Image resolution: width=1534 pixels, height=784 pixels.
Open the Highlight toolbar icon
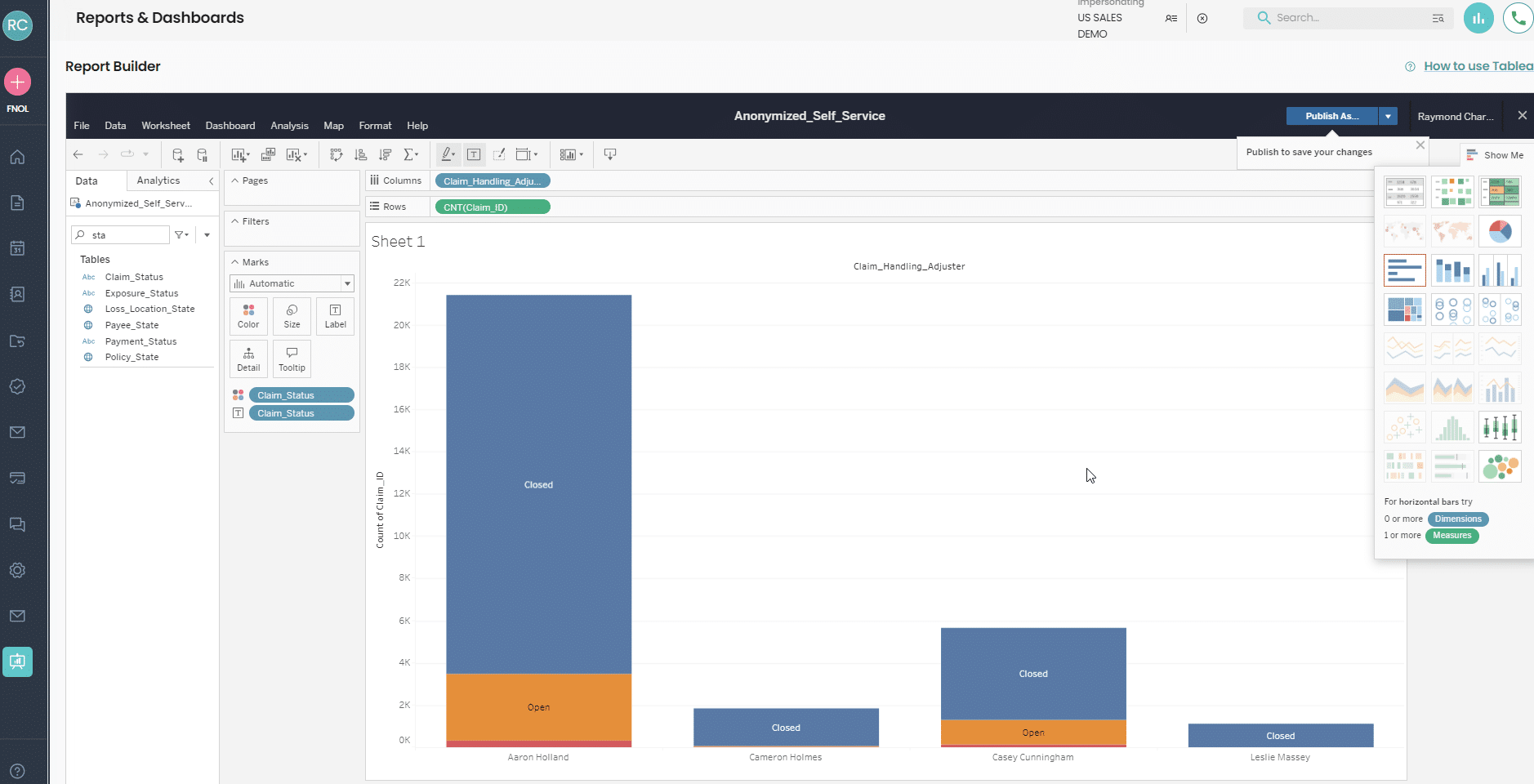pyautogui.click(x=448, y=154)
